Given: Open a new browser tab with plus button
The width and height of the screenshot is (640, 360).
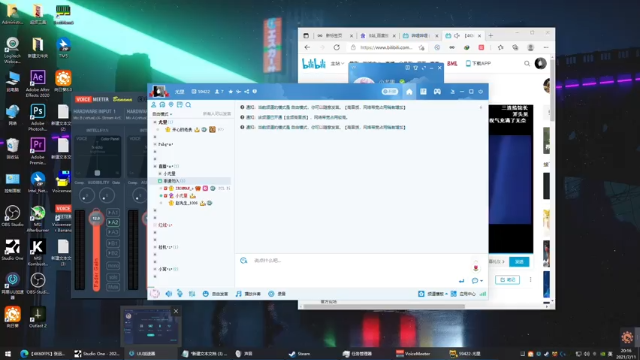Looking at the screenshot, I should [x=491, y=36].
